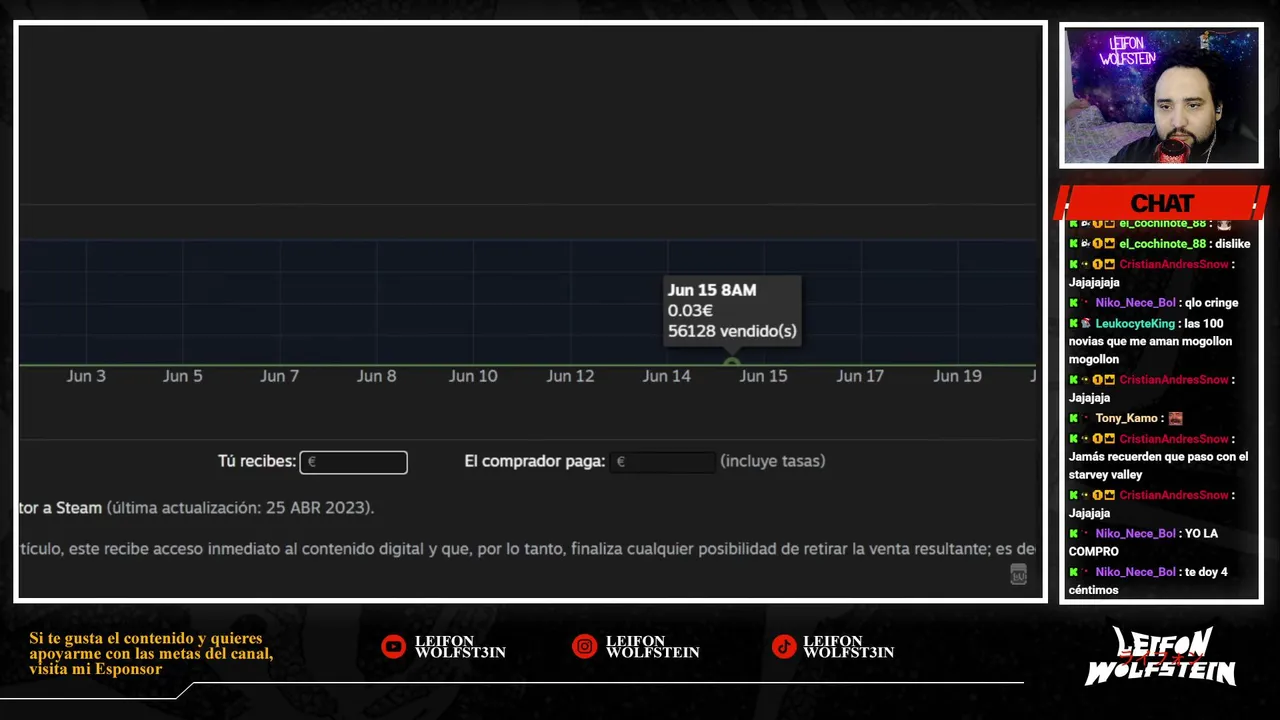Click the '0.03€' tooltip price
1280x720 pixels.
690,311
